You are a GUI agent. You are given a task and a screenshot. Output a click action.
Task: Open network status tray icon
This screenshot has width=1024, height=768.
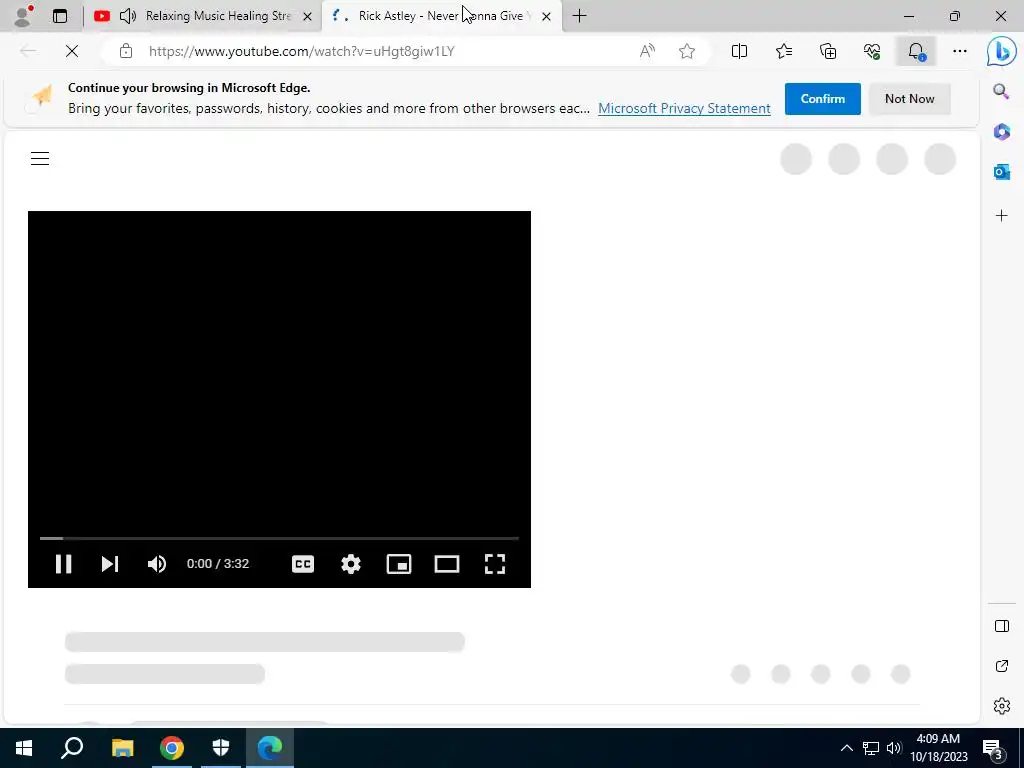[871, 748]
